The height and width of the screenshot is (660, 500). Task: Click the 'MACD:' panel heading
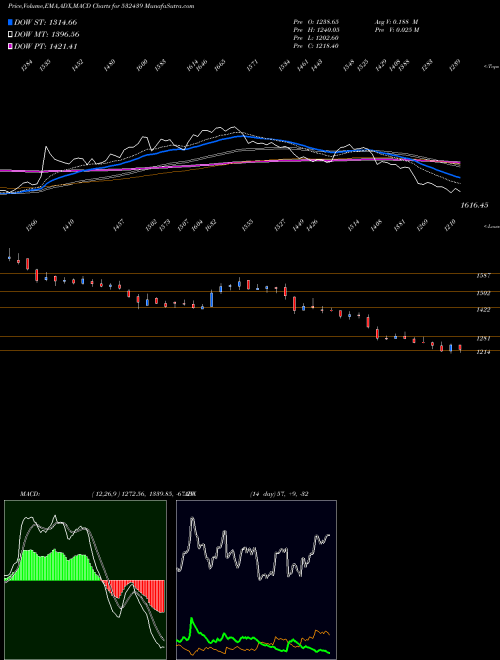coord(30,494)
